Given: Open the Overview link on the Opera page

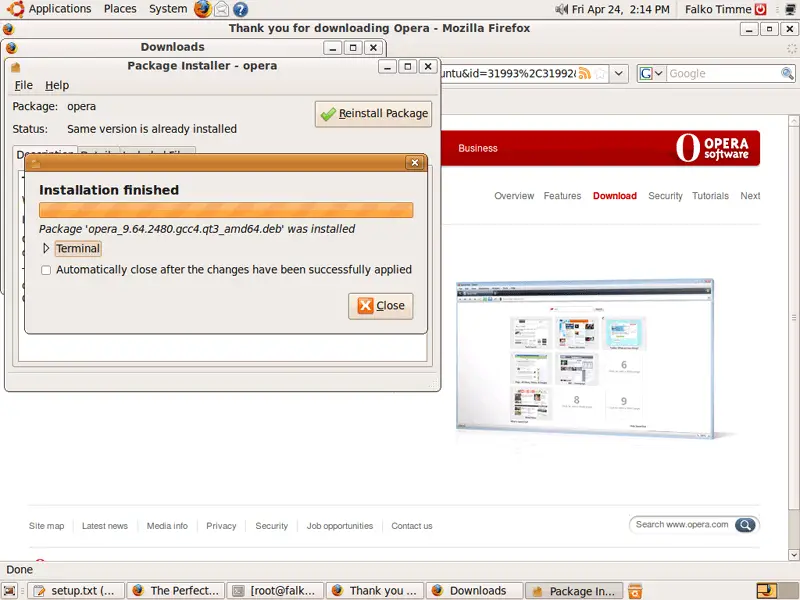Looking at the screenshot, I should (x=514, y=196).
